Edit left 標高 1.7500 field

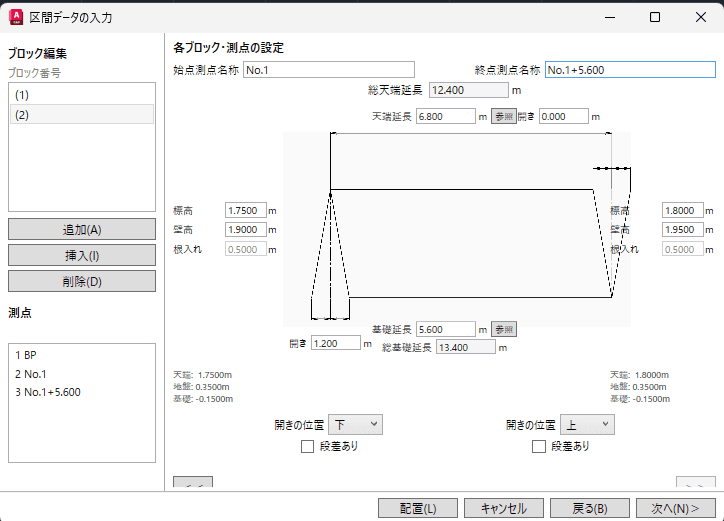pos(246,211)
